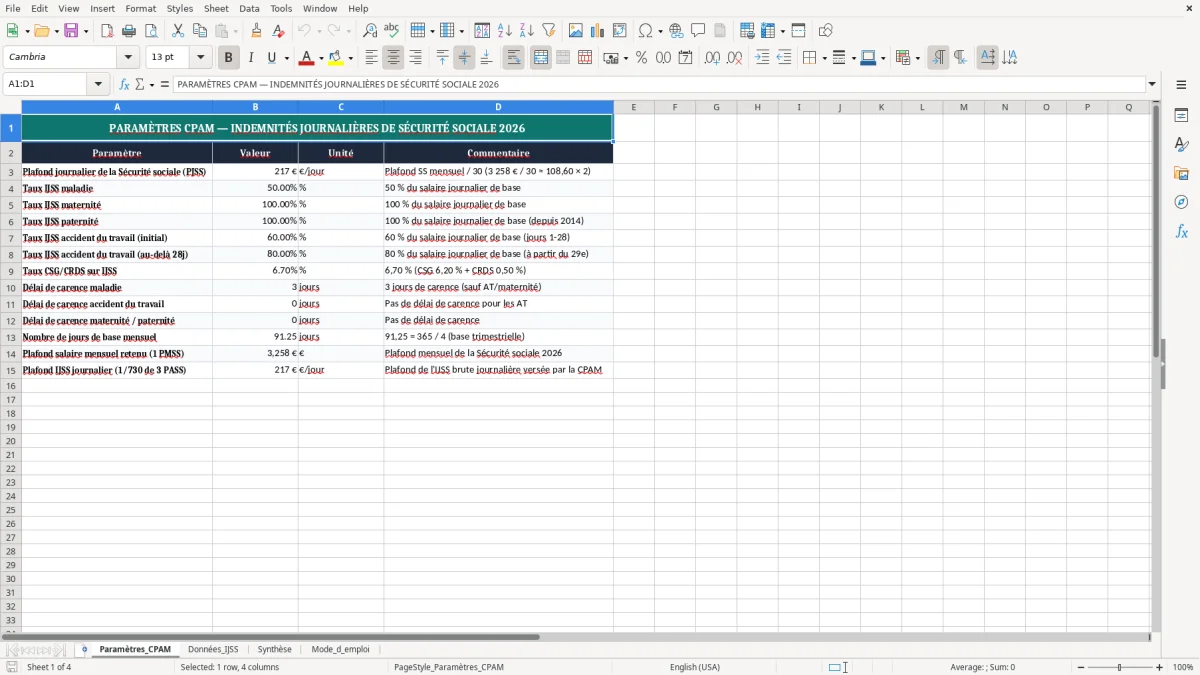The width and height of the screenshot is (1200, 675).
Task: Select row 9 header
Action: [11, 271]
